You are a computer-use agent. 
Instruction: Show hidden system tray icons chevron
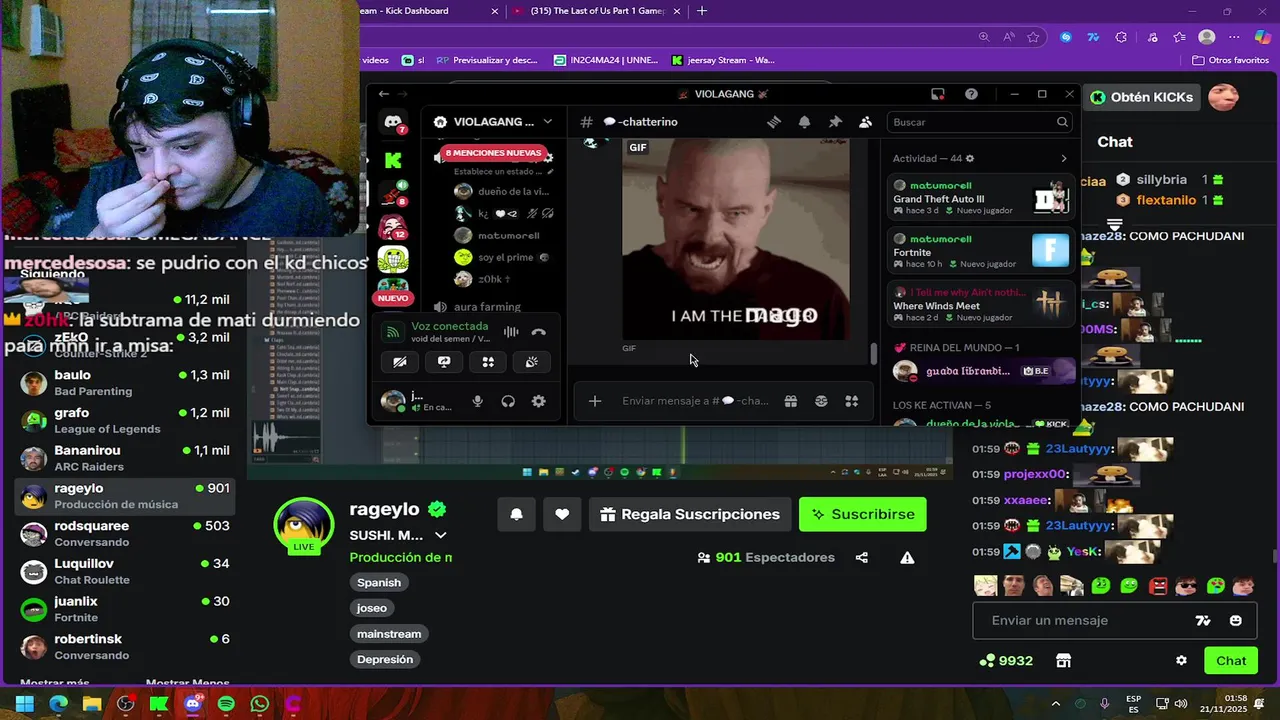click(x=1056, y=704)
